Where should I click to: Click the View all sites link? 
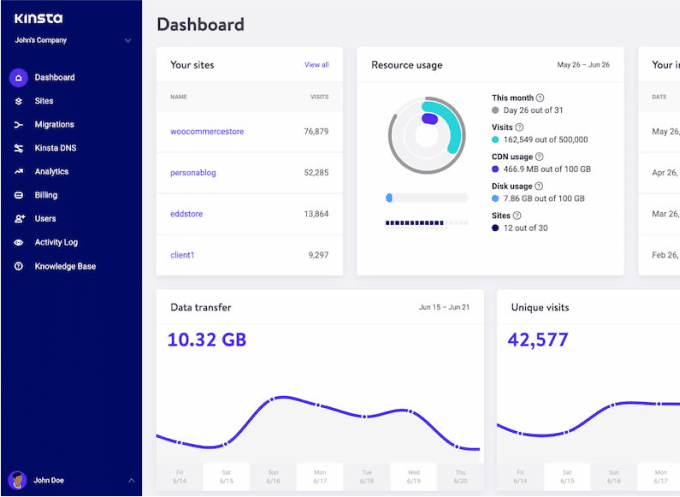[x=316, y=65]
